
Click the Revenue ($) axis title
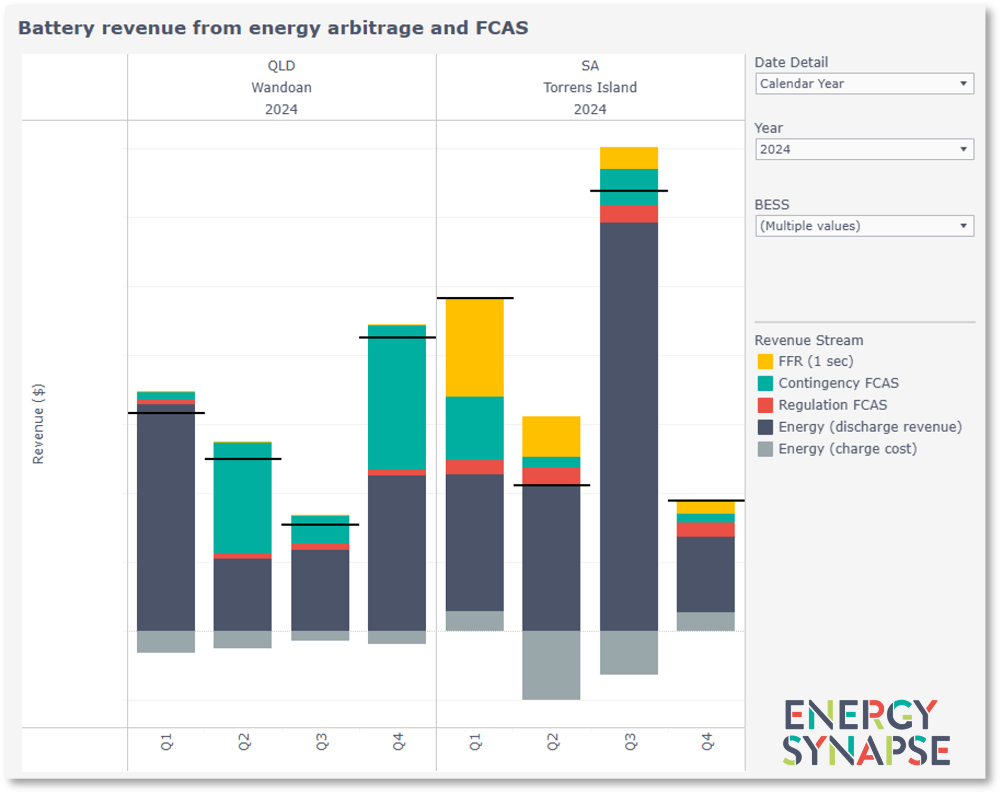click(x=38, y=424)
